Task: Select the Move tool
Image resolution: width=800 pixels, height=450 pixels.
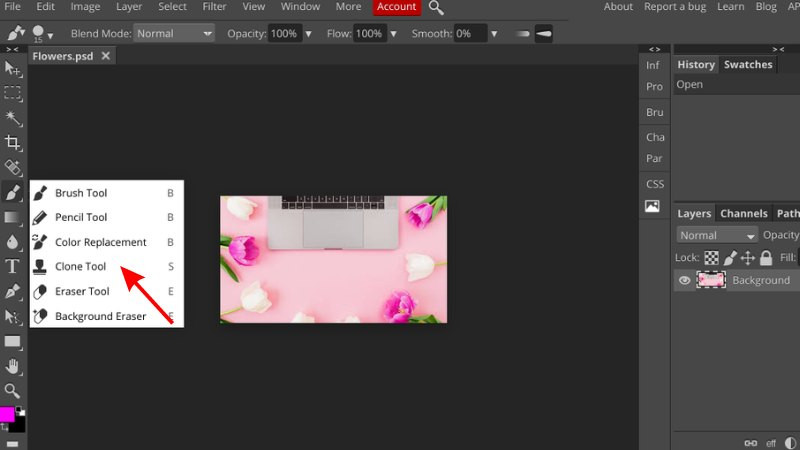Action: pyautogui.click(x=12, y=68)
